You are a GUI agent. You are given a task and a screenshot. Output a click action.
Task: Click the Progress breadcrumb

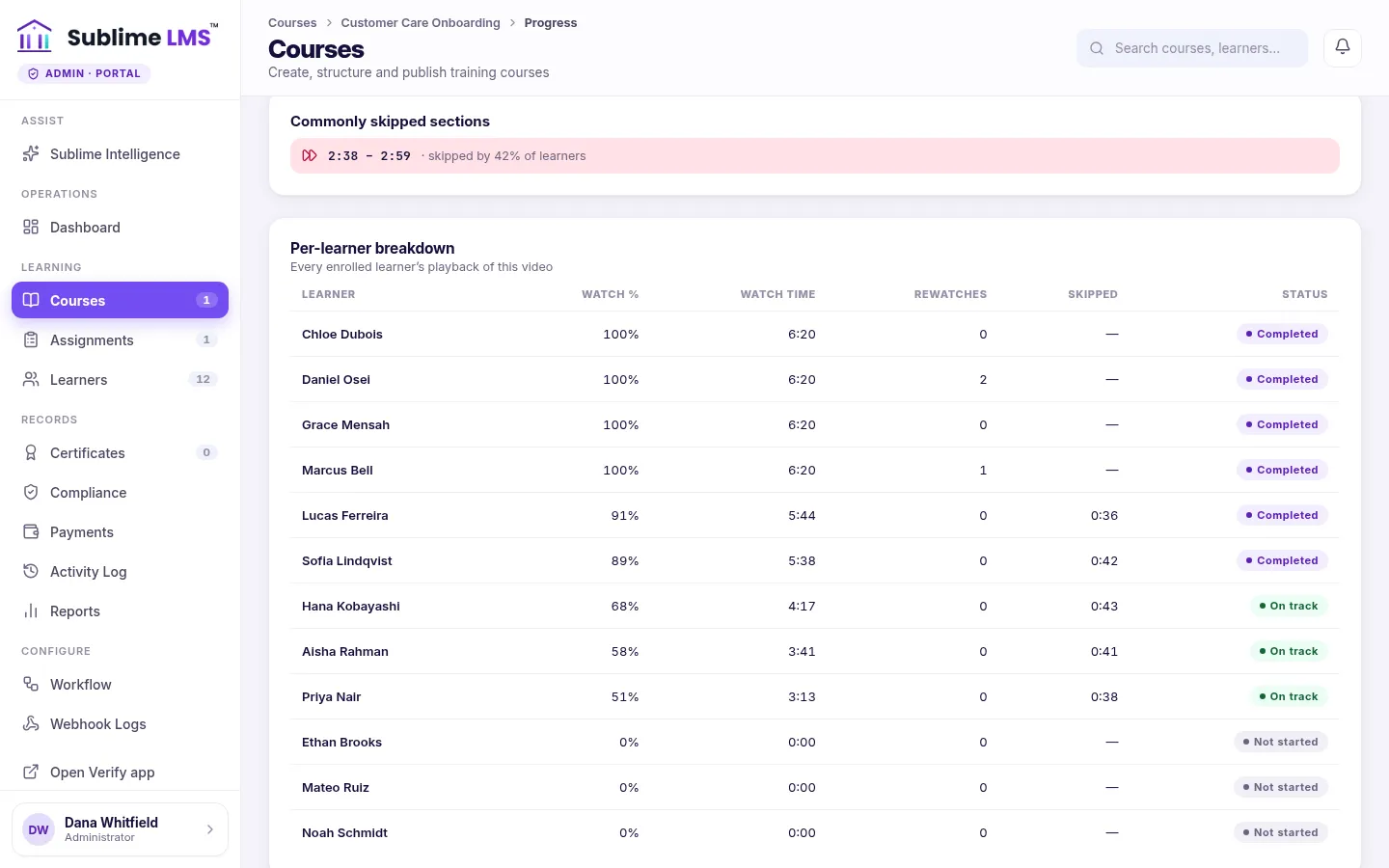pos(551,23)
